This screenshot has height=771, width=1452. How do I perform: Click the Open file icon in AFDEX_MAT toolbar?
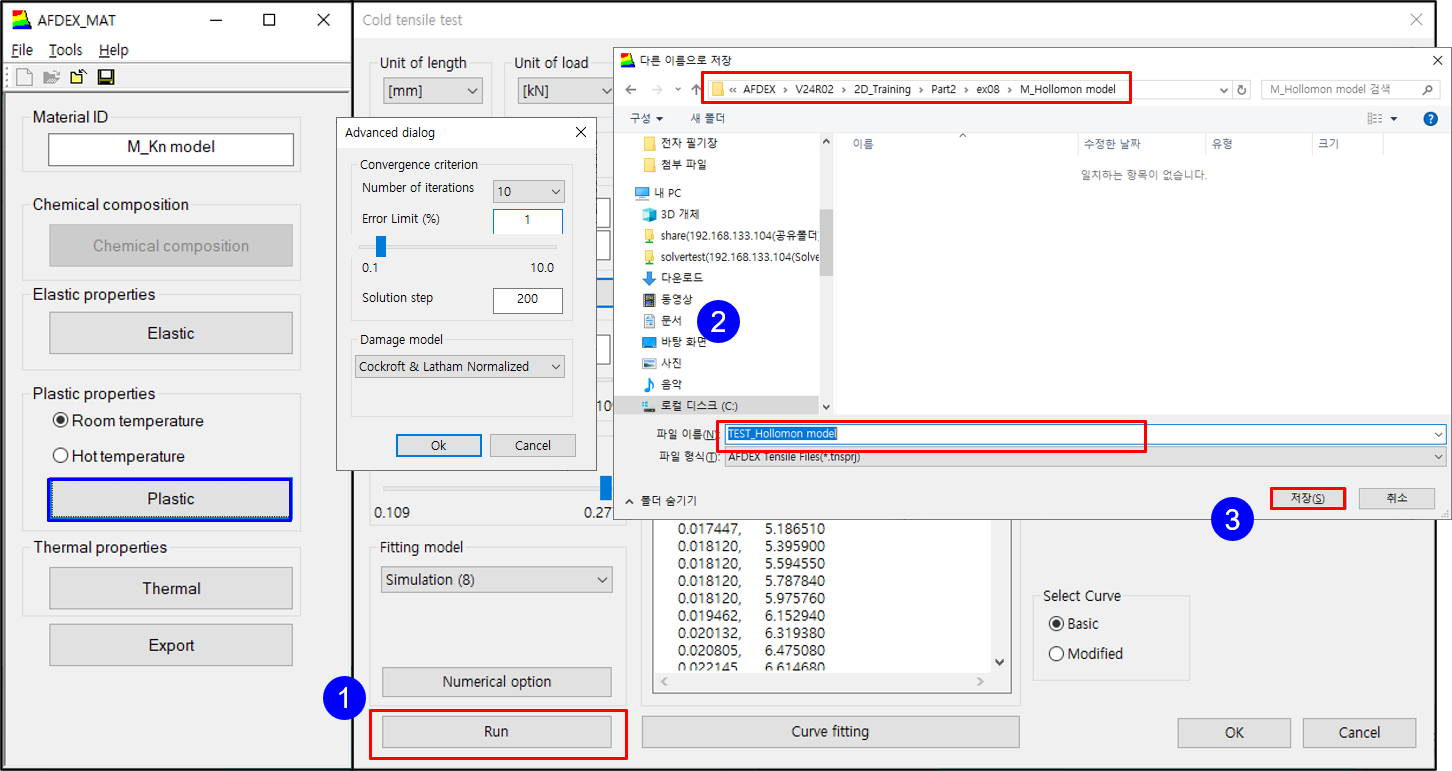(51, 77)
